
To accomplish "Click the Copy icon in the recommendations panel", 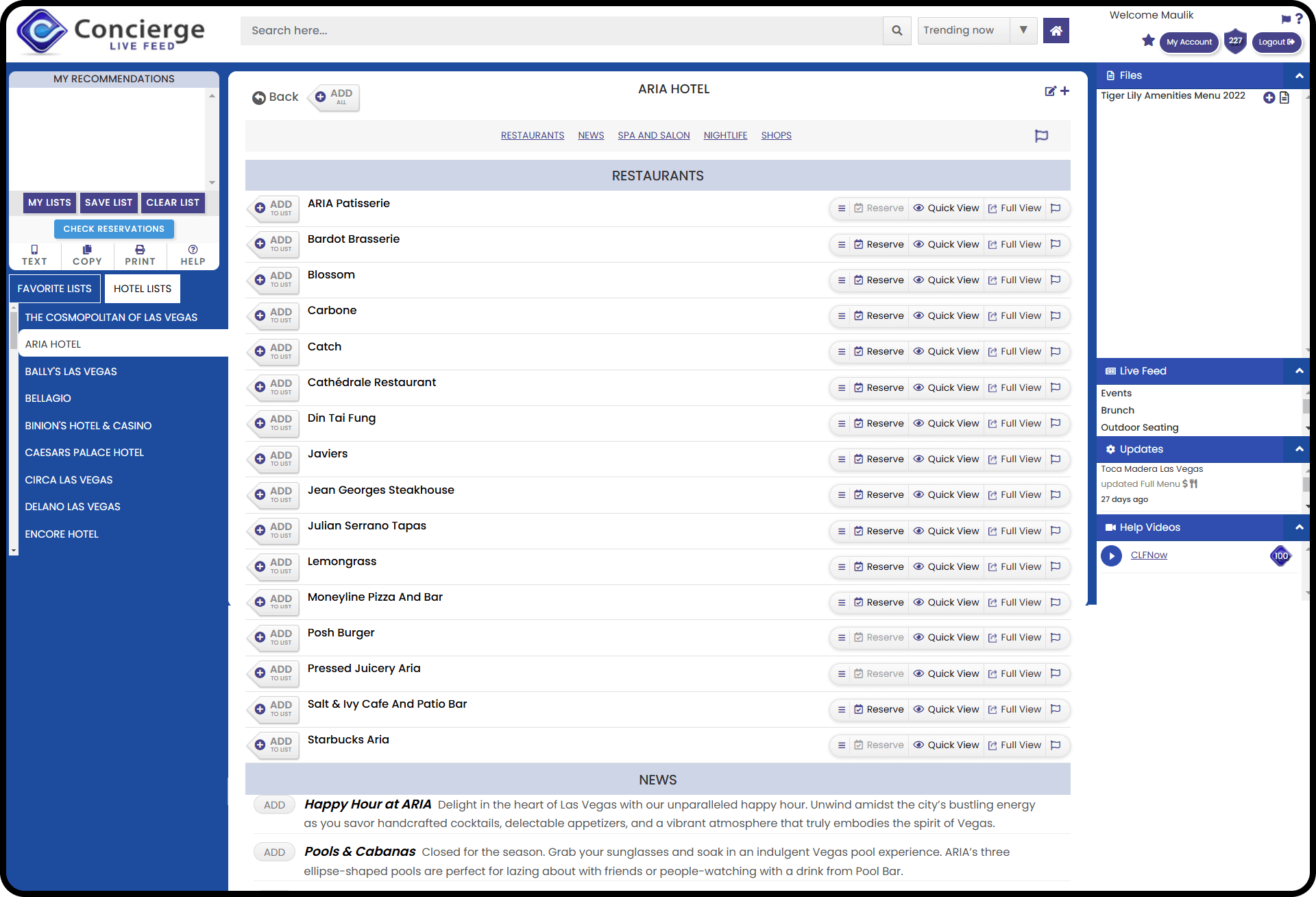I will (x=87, y=250).
